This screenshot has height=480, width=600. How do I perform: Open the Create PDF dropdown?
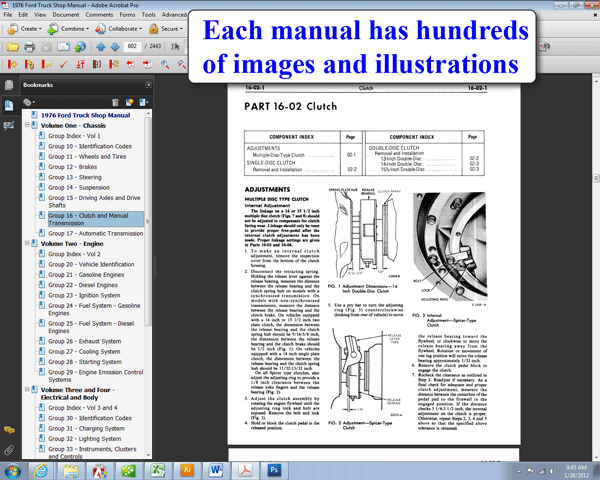24,29
